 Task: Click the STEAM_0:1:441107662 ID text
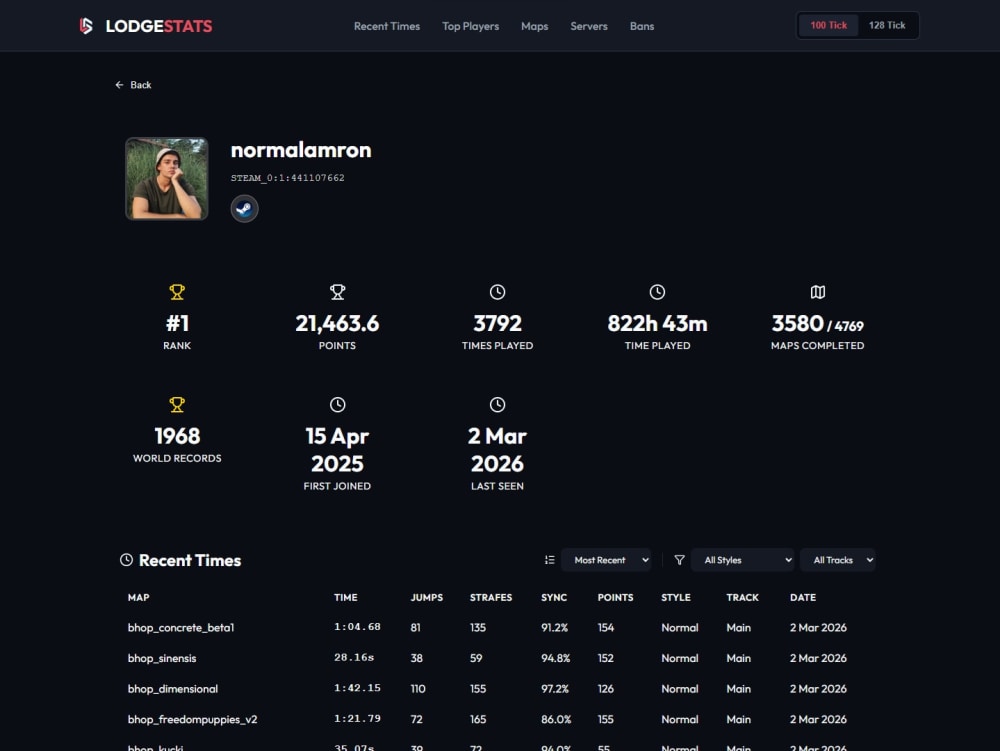click(288, 178)
